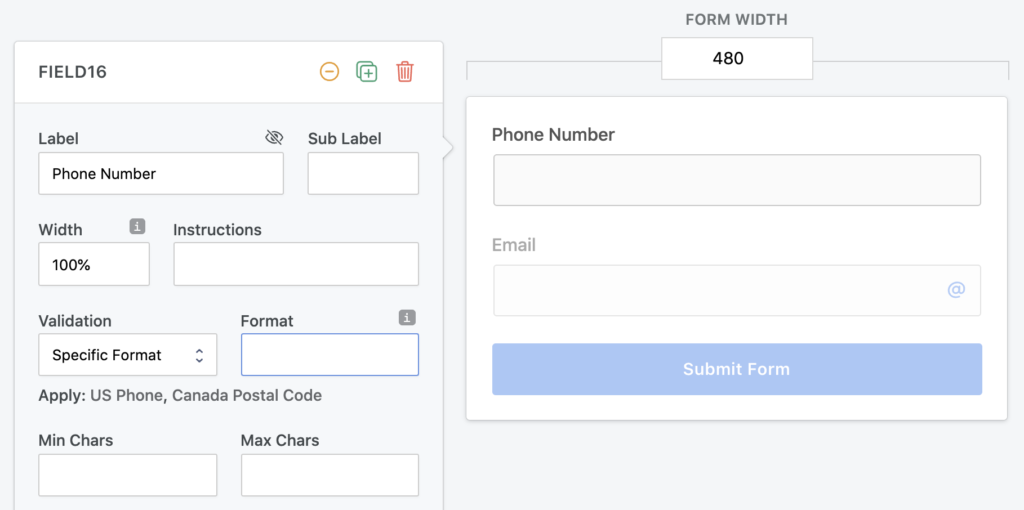Click the @ icon in Email field
Viewport: 1024px width, 510px height.
956,290
